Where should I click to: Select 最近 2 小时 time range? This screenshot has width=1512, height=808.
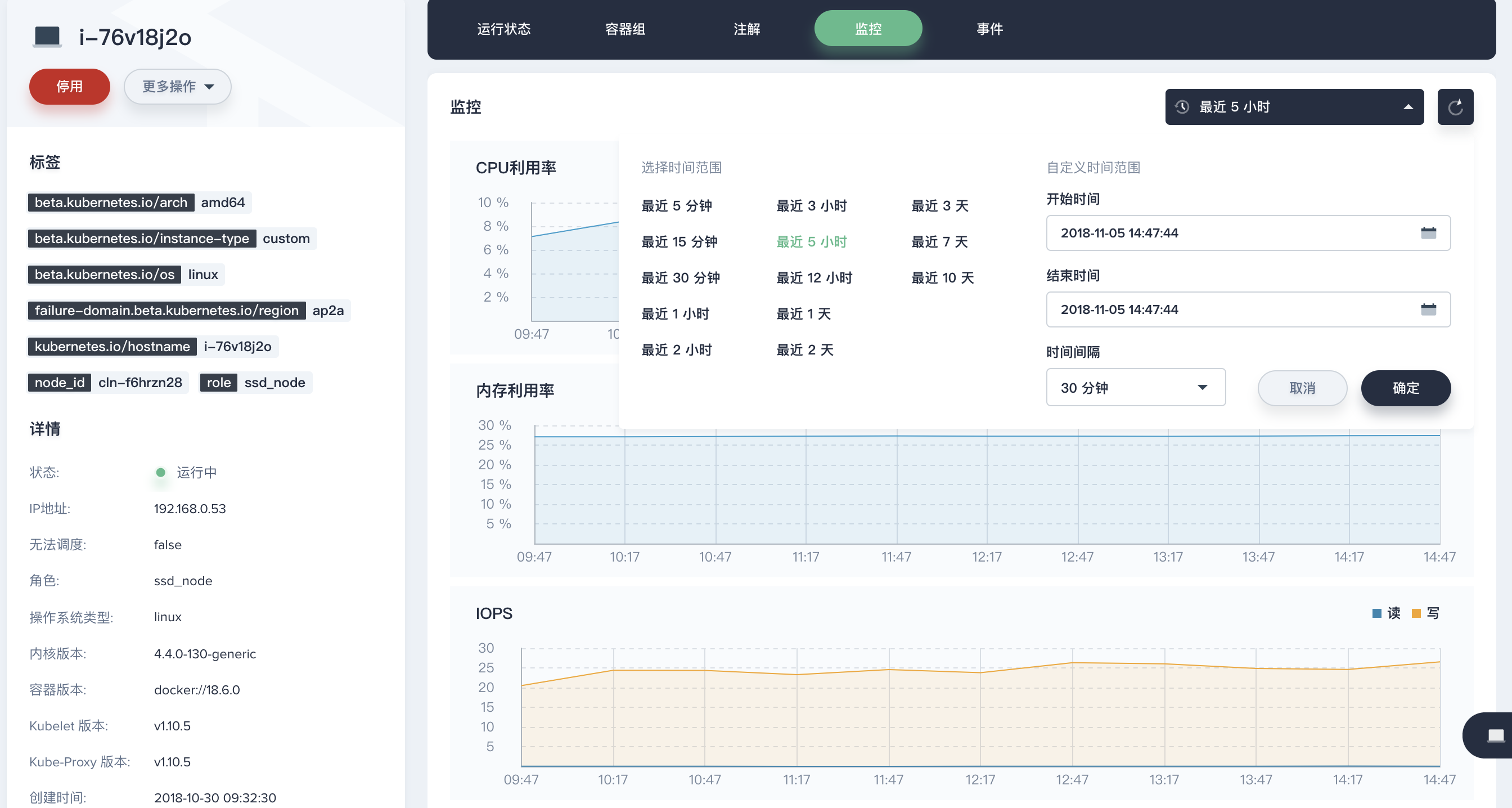point(676,349)
